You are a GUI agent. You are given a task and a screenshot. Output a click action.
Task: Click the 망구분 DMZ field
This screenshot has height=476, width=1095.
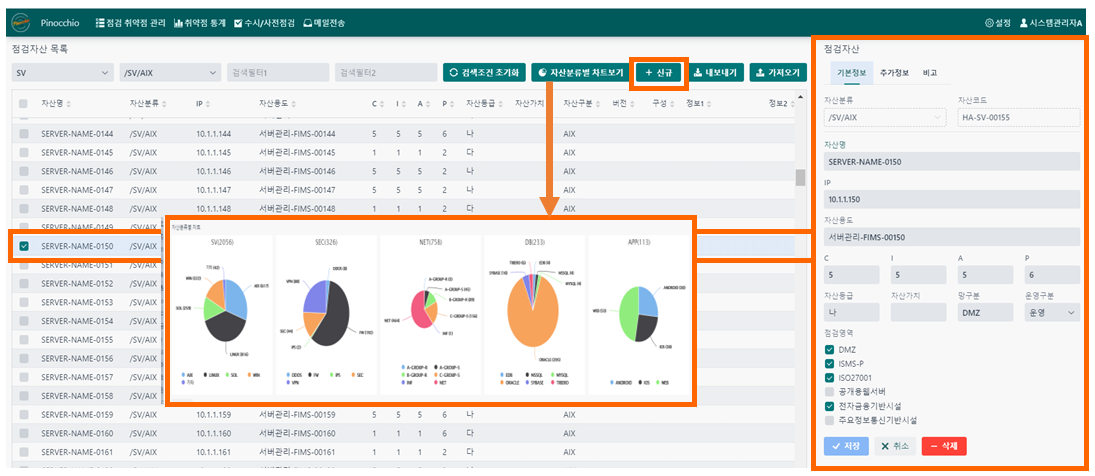(985, 312)
